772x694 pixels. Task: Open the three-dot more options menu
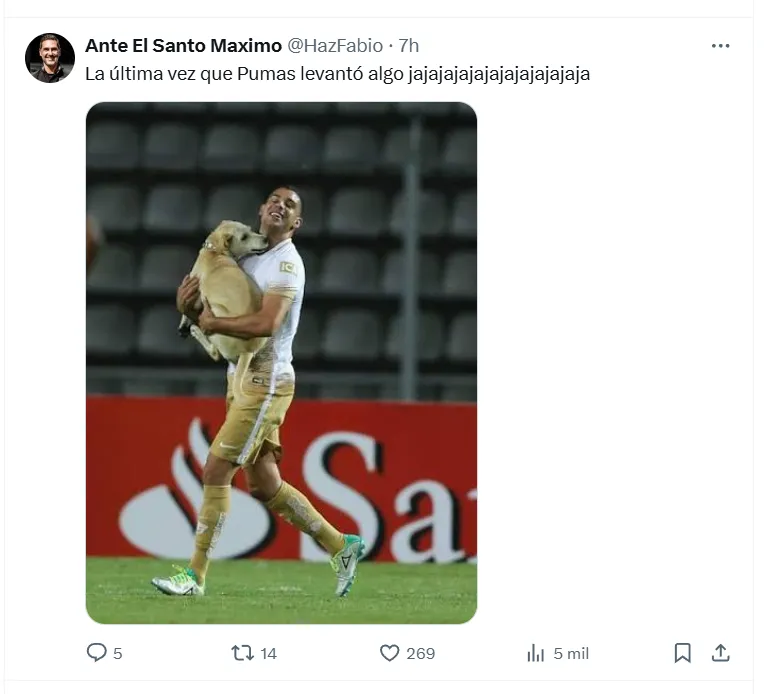point(720,46)
